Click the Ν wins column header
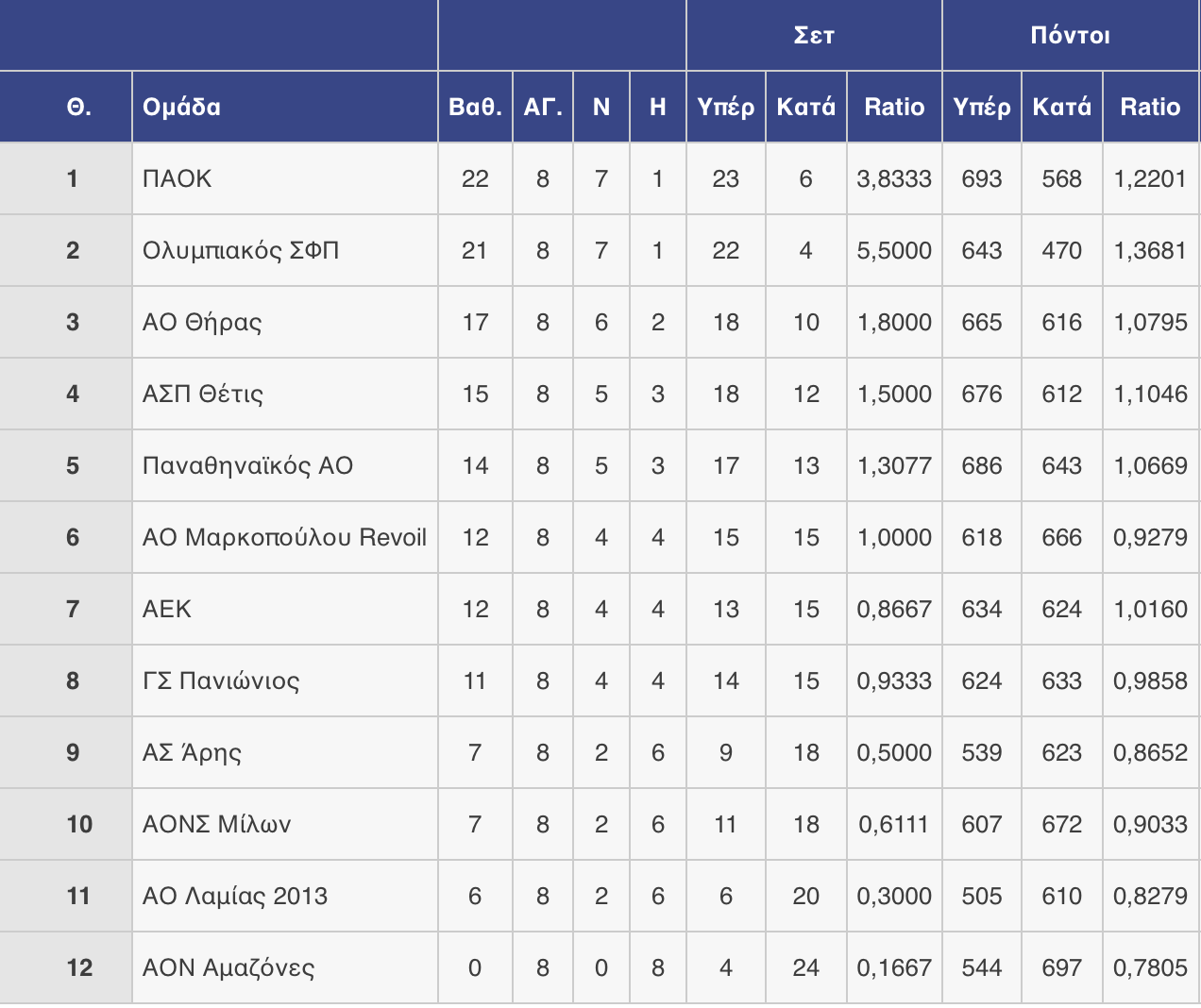Viewport: 1201px width, 1008px height. tap(601, 107)
